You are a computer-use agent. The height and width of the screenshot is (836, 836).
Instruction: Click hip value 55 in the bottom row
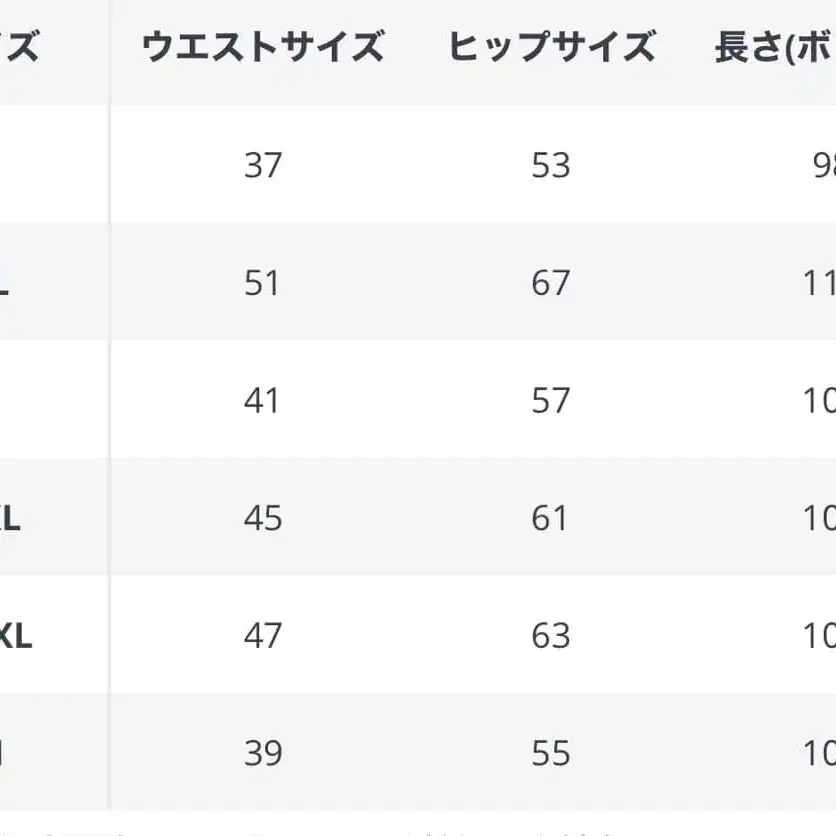pyautogui.click(x=551, y=753)
